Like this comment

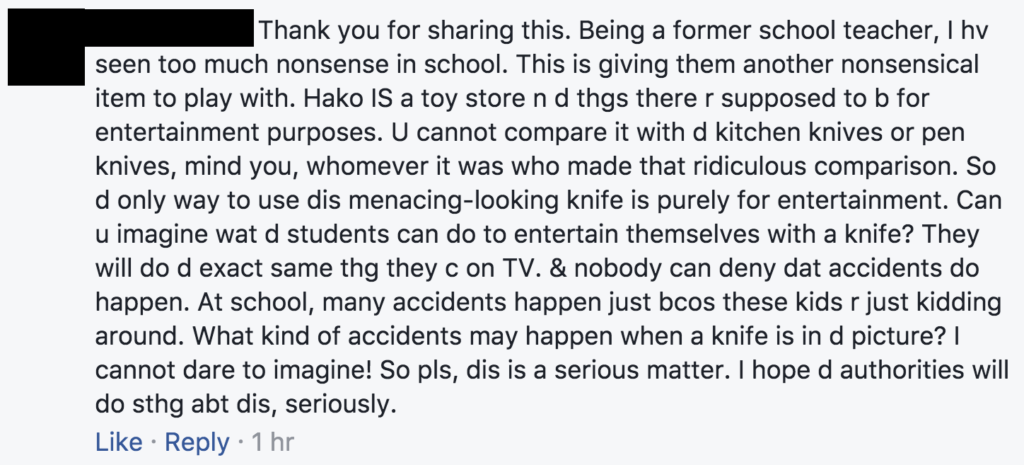pyautogui.click(x=119, y=442)
